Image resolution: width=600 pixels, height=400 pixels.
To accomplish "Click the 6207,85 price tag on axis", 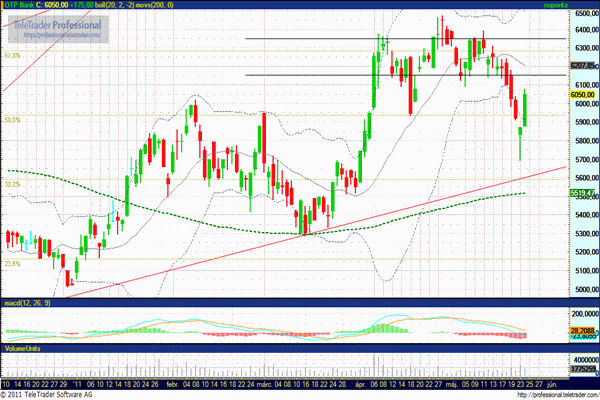I will tap(582, 66).
